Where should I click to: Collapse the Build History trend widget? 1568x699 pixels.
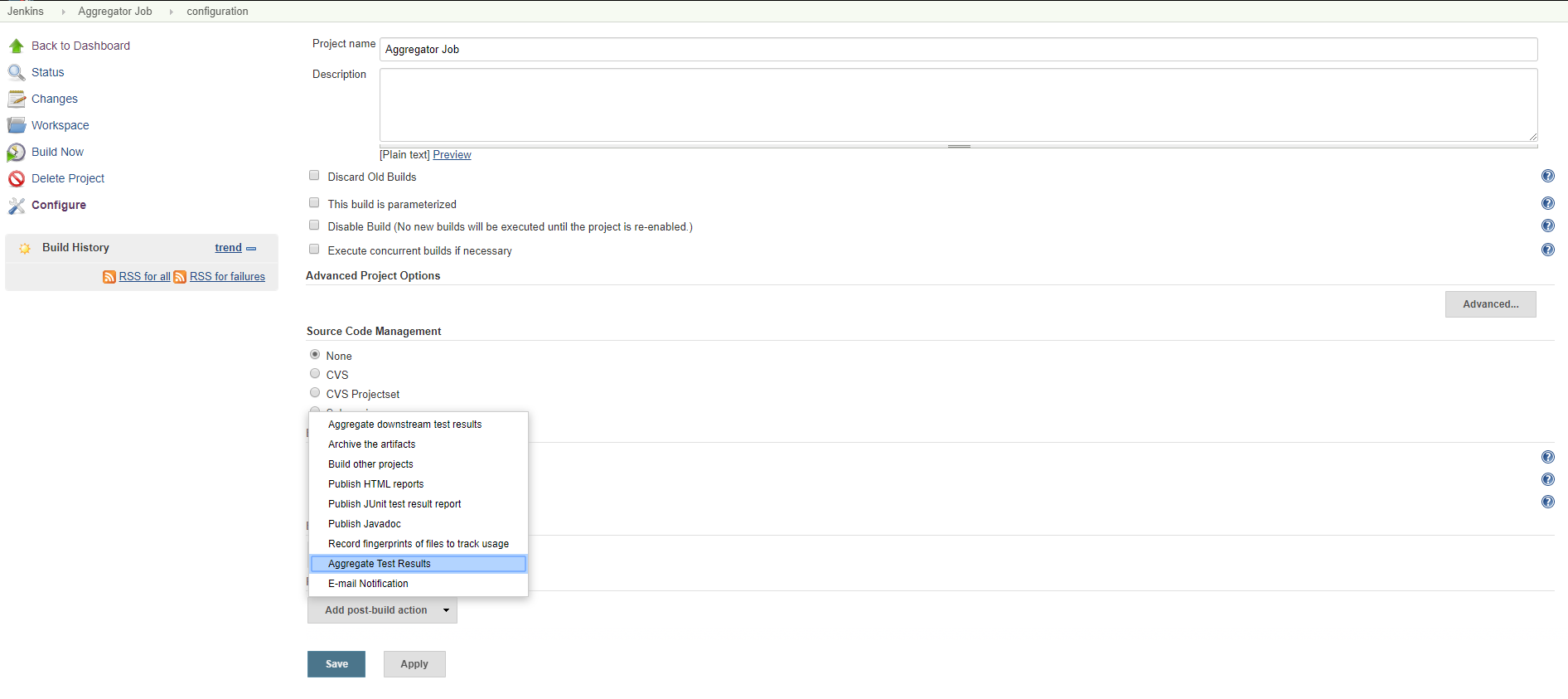[251, 249]
